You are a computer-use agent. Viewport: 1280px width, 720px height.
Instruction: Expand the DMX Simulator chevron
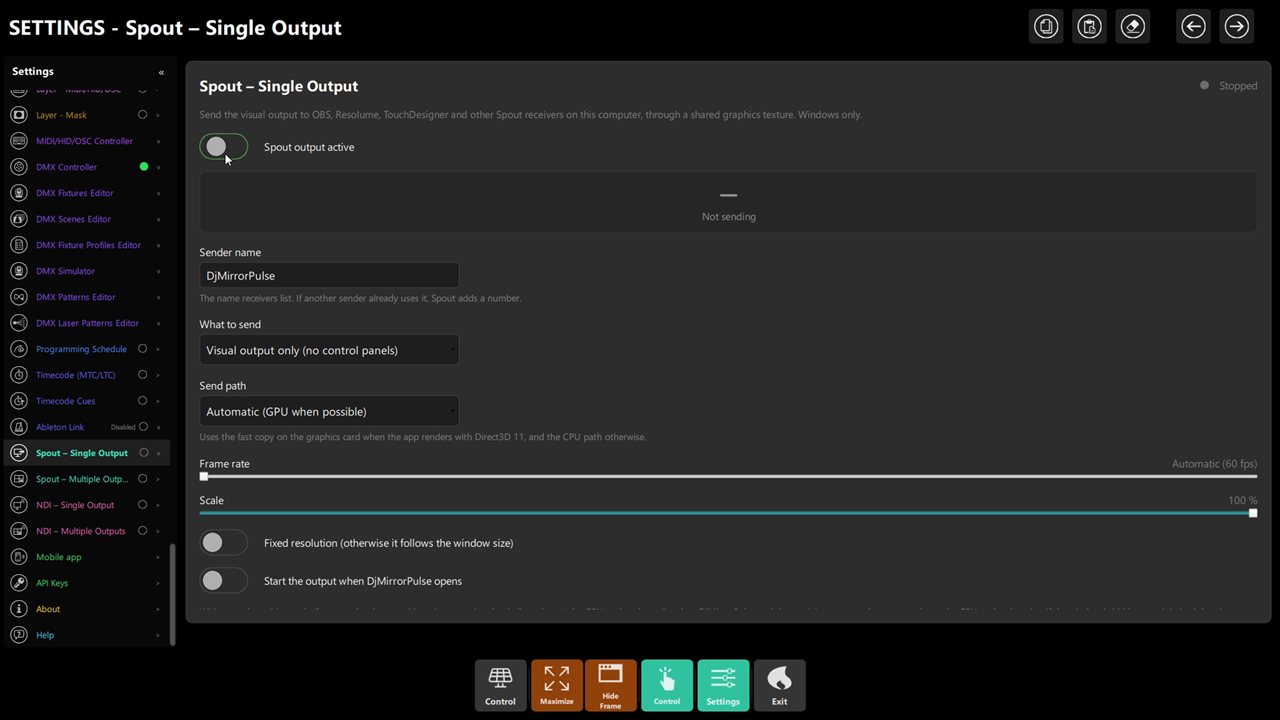158,271
